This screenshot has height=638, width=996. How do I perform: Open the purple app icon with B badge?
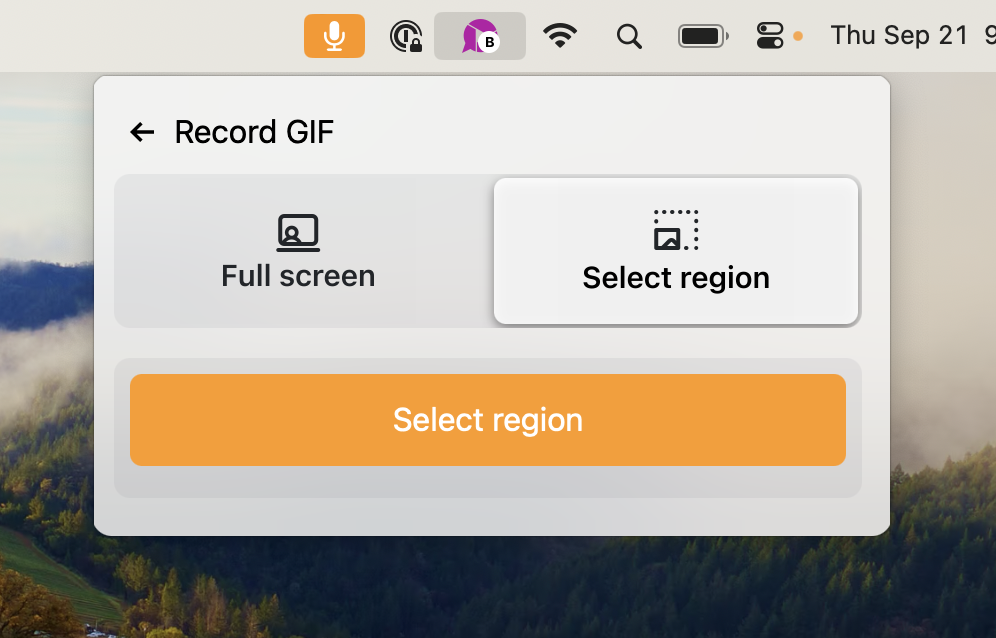tap(480, 36)
